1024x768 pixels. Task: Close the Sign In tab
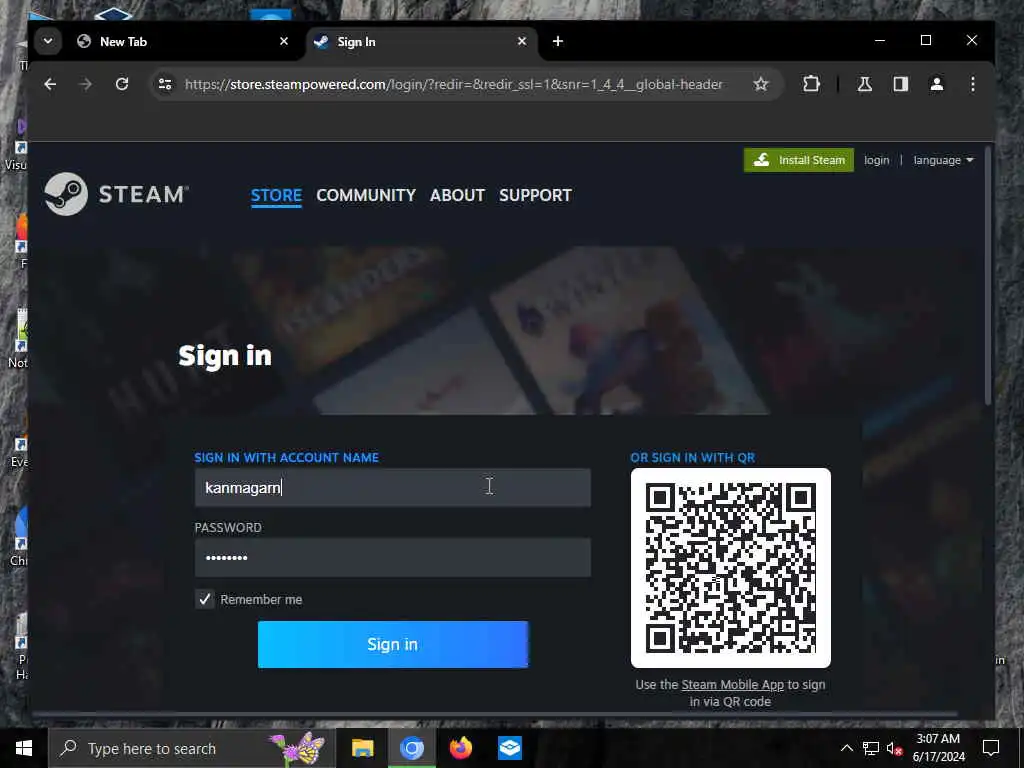point(522,42)
